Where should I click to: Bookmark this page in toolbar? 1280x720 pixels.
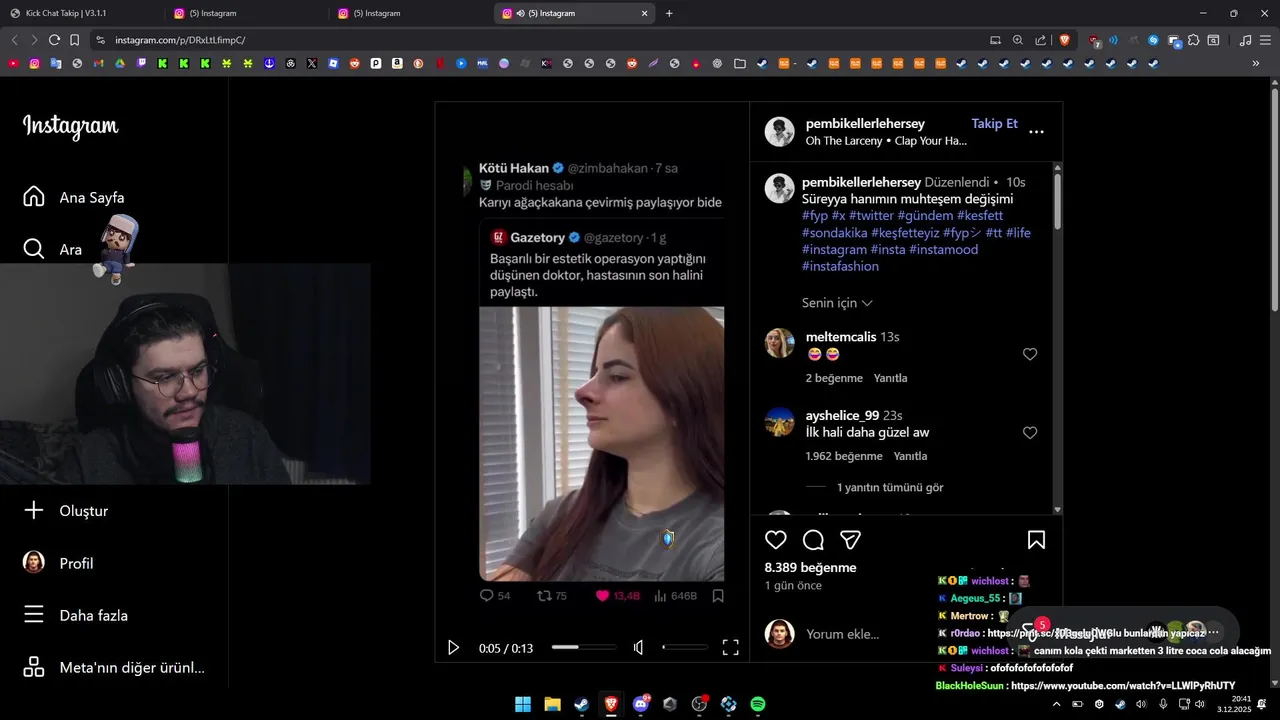pyautogui.click(x=74, y=40)
